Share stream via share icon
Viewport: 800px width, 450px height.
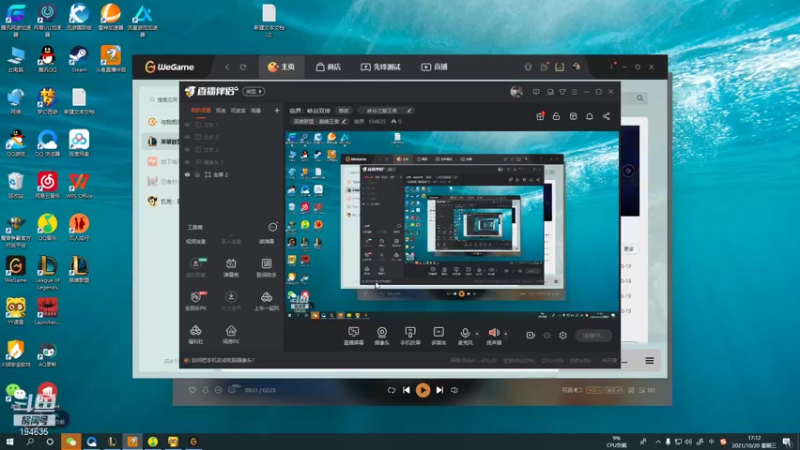[606, 116]
